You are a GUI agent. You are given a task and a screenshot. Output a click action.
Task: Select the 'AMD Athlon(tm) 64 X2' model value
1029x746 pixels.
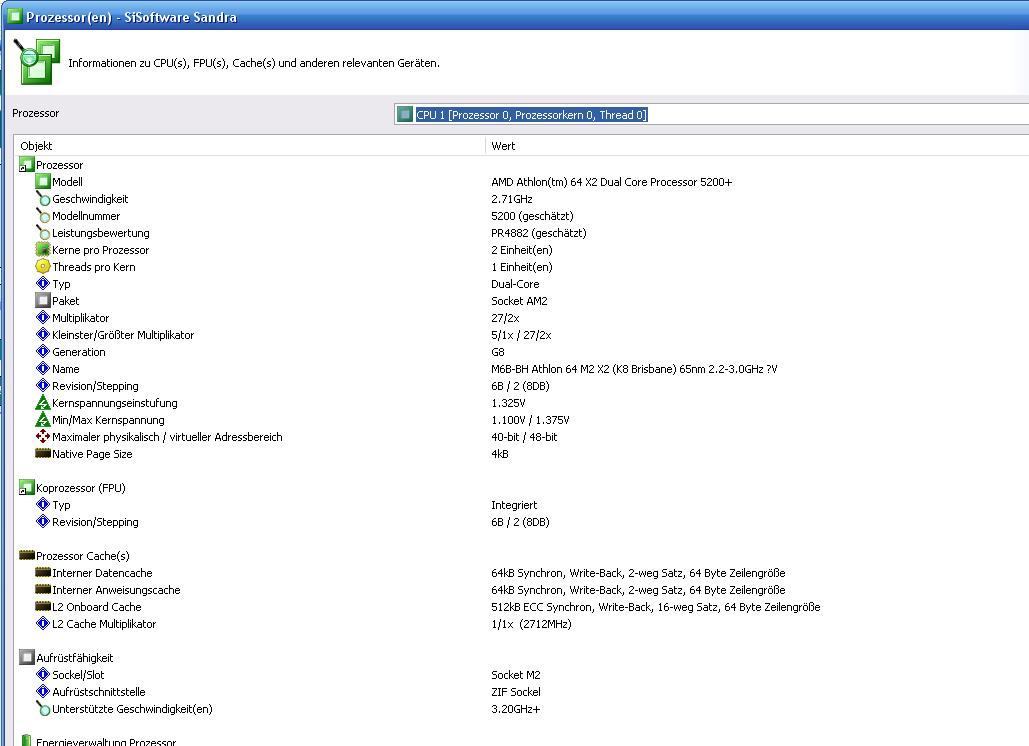(612, 182)
